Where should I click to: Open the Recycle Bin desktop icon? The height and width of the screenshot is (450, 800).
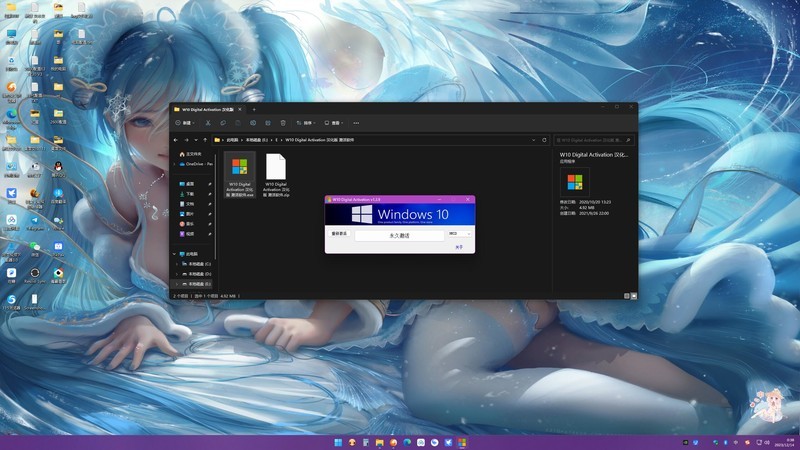[11, 63]
